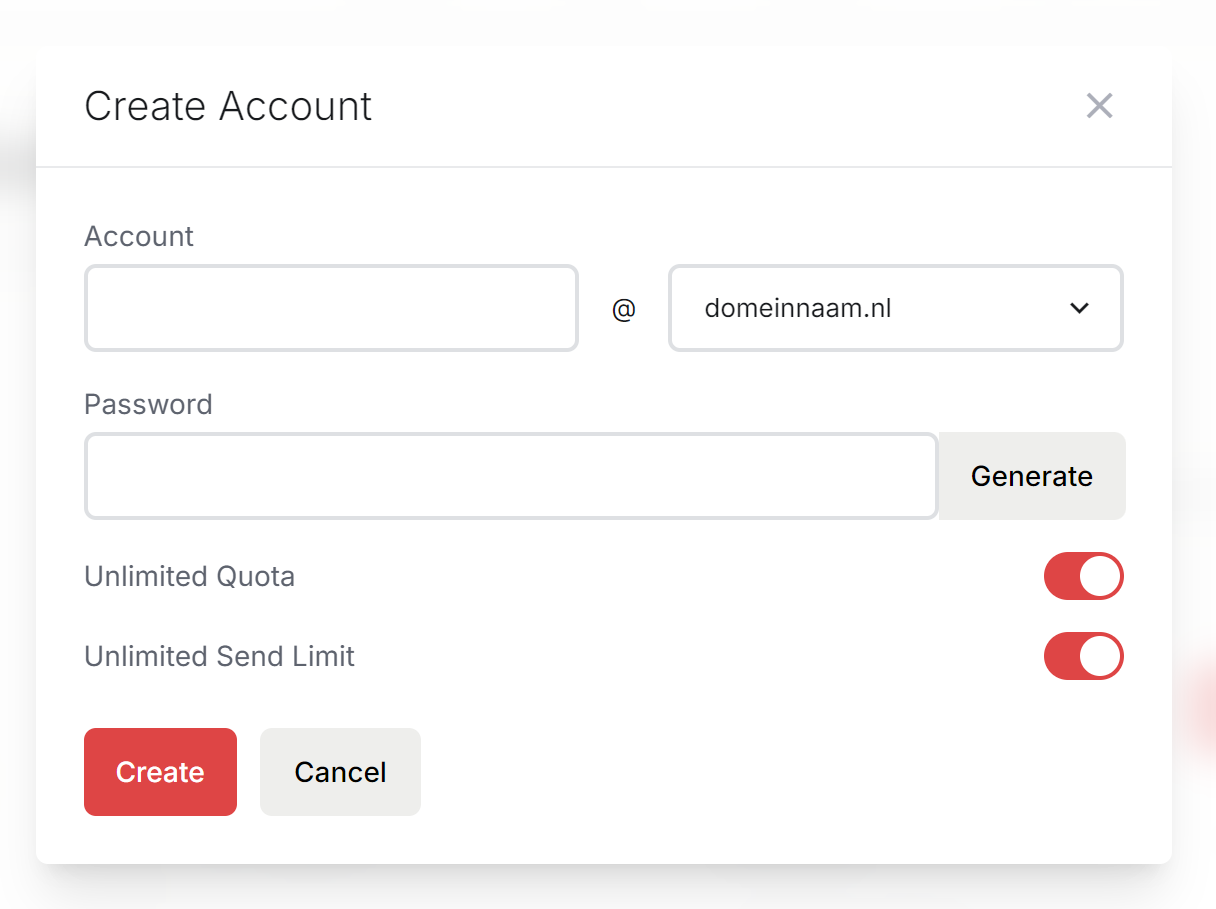Image resolution: width=1216 pixels, height=909 pixels.
Task: Open the domeinnaam.nl domain dropdown
Action: coord(895,308)
